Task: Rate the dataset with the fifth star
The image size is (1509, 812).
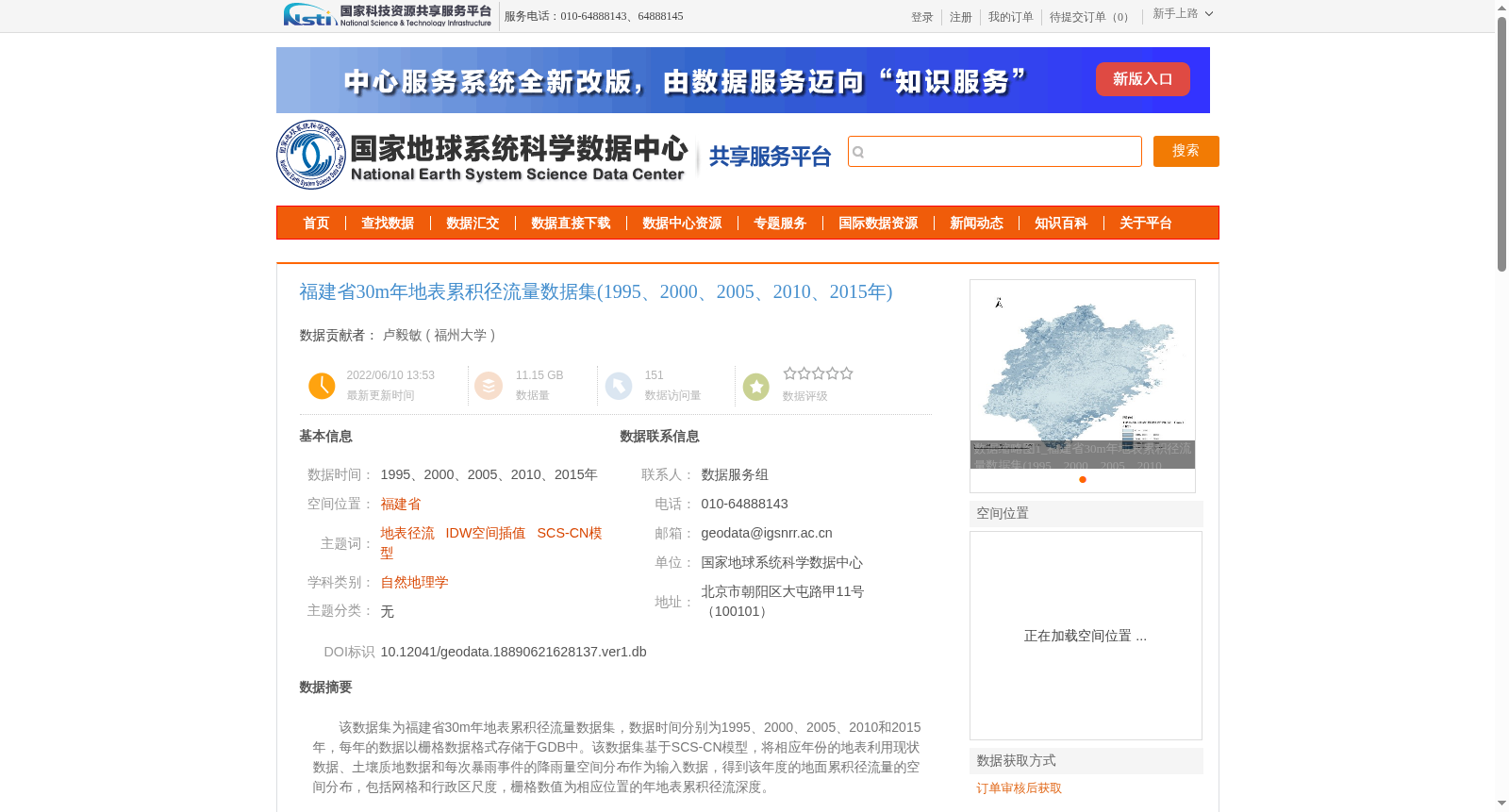Action: 847,373
